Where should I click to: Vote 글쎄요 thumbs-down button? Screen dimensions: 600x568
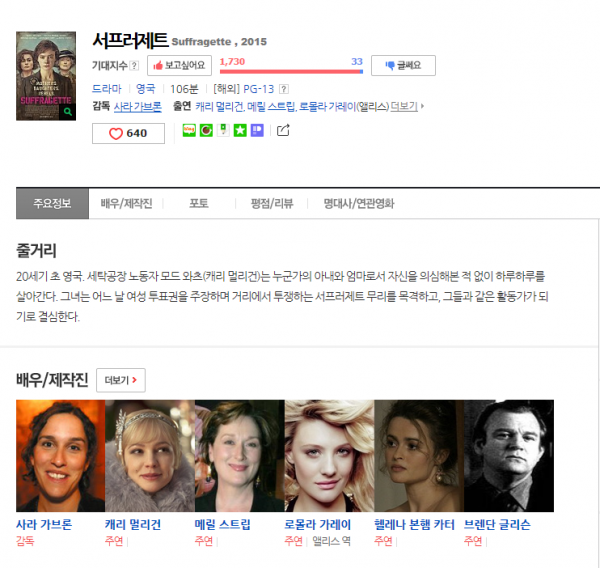coord(403,66)
